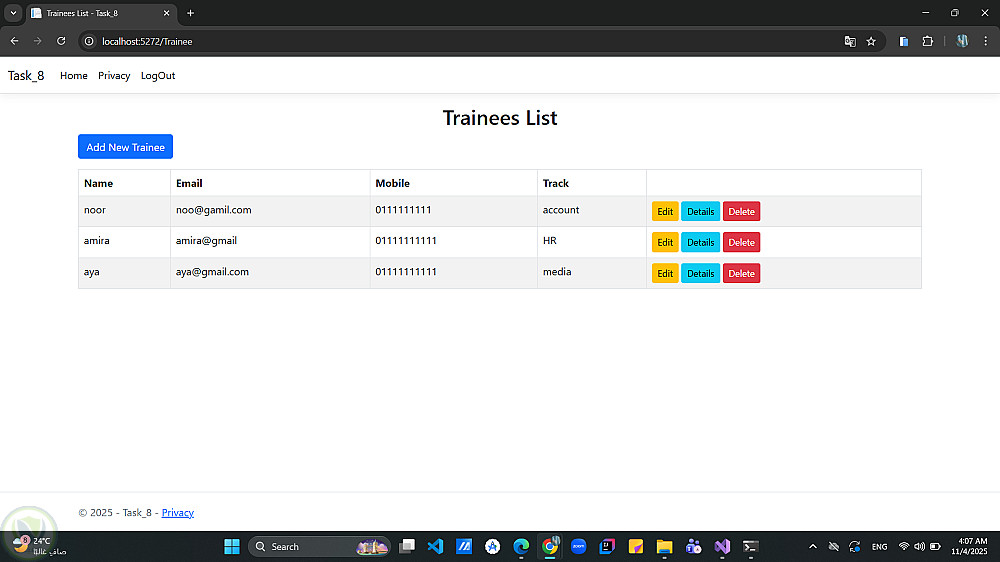Open the 24°C weather widget
This screenshot has height=562, width=1000.
[x=40, y=546]
